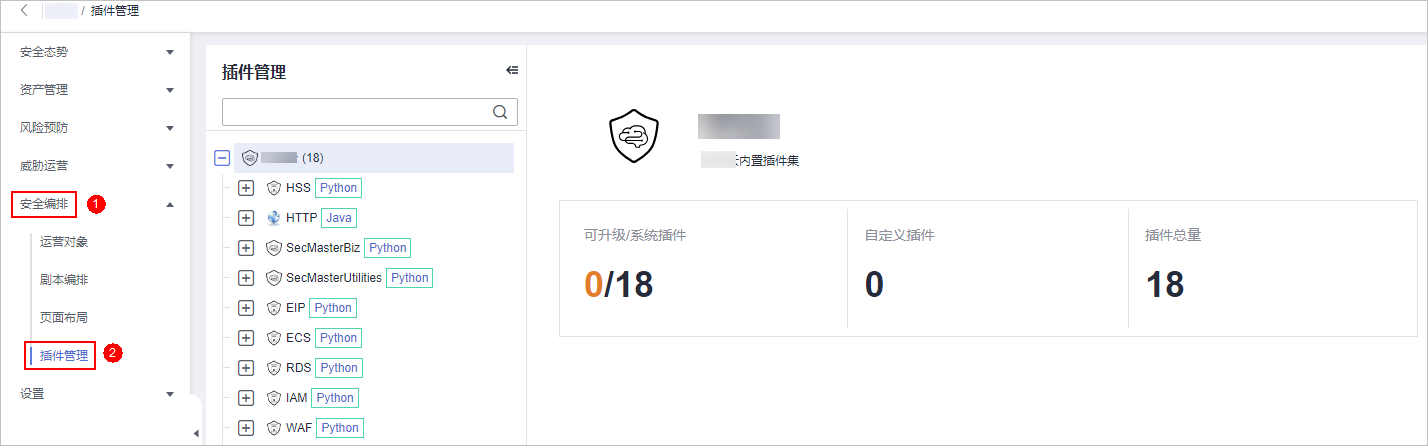Viewport: 1428px width, 446px height.
Task: Select SecMasterUtilities in the plugin tree
Action: [333, 278]
